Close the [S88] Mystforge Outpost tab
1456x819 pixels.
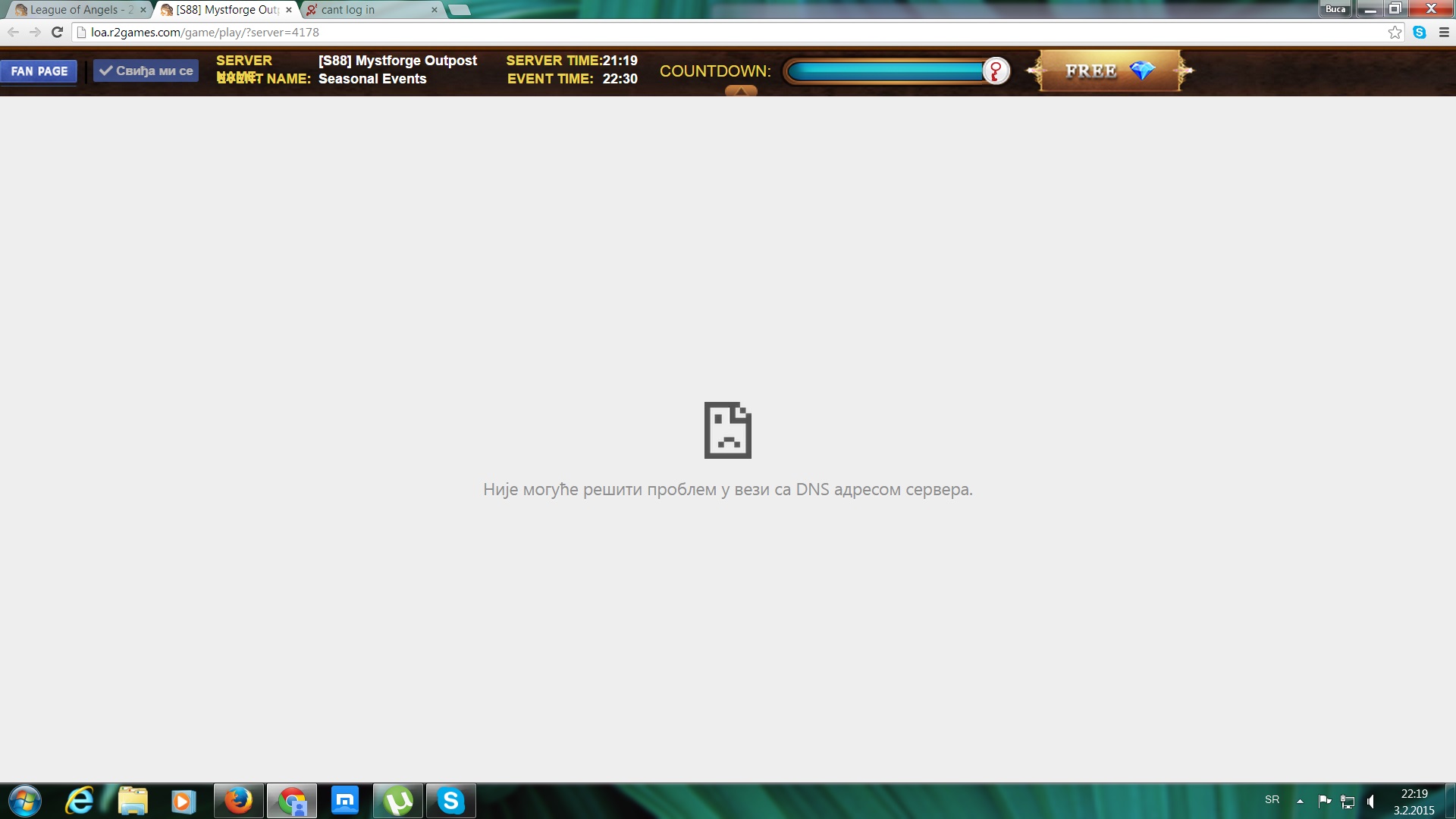(x=289, y=10)
